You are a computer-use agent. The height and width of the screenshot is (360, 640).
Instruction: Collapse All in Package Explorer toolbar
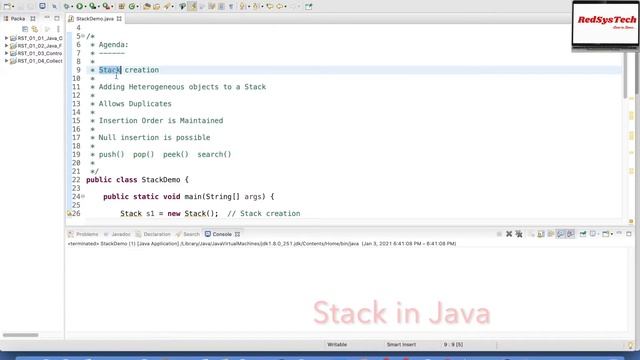[x=25, y=29]
